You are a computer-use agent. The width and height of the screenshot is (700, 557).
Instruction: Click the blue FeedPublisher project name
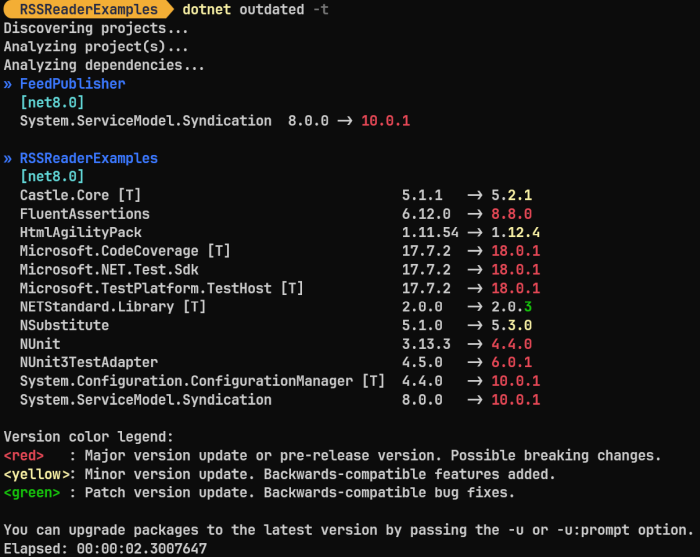coord(72,84)
